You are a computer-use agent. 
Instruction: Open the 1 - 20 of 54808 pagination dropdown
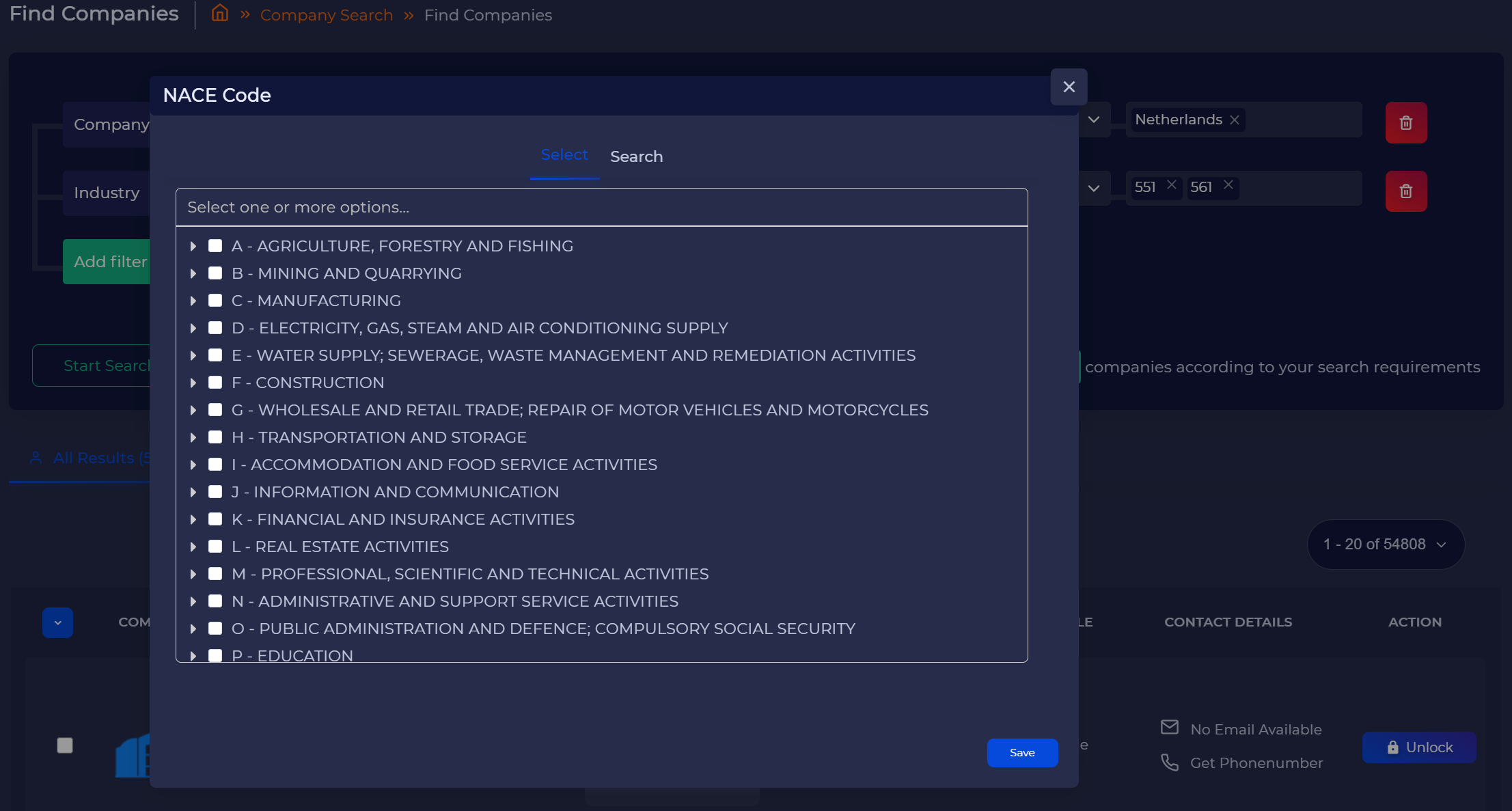click(1385, 545)
